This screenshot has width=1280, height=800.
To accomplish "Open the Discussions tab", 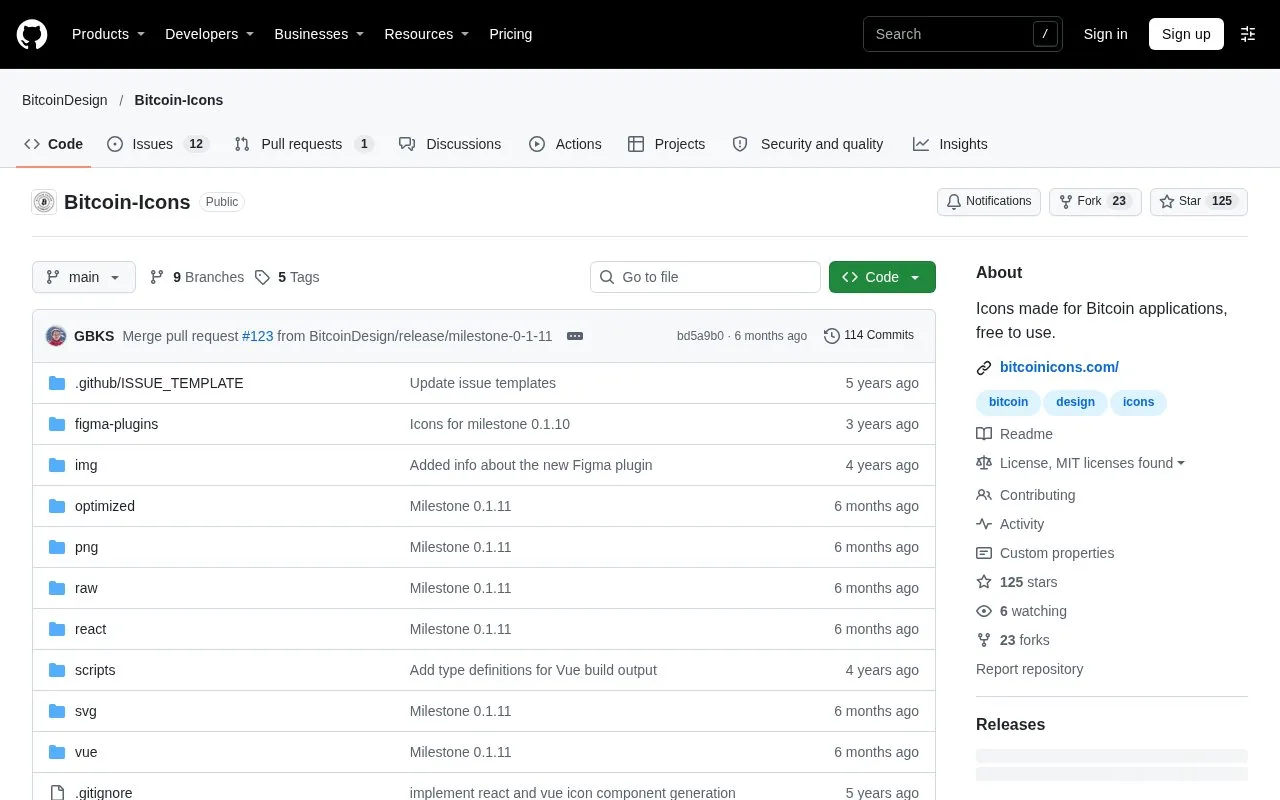I will [x=450, y=144].
